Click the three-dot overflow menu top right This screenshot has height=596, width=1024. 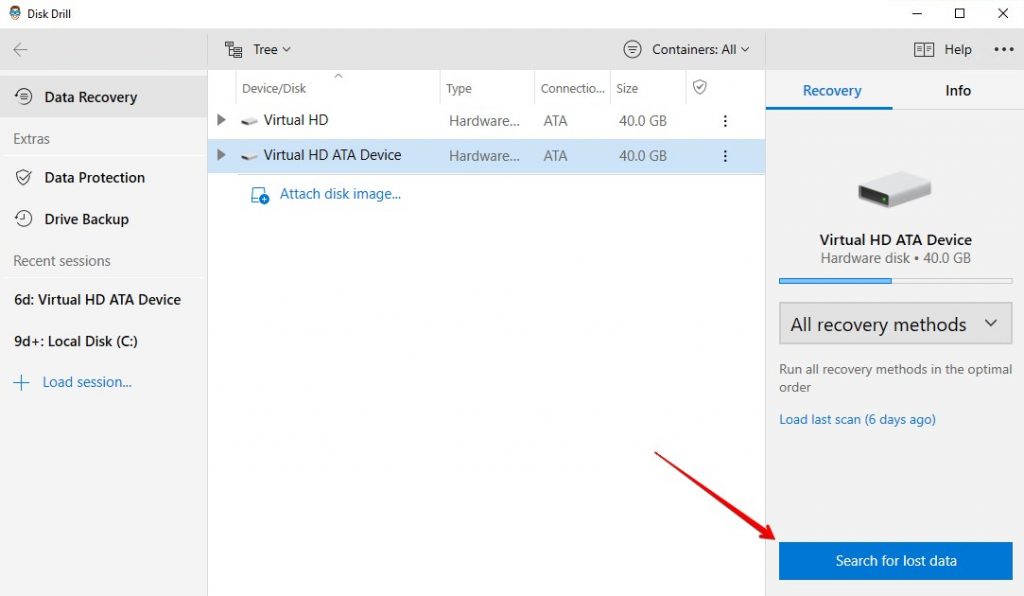1004,48
